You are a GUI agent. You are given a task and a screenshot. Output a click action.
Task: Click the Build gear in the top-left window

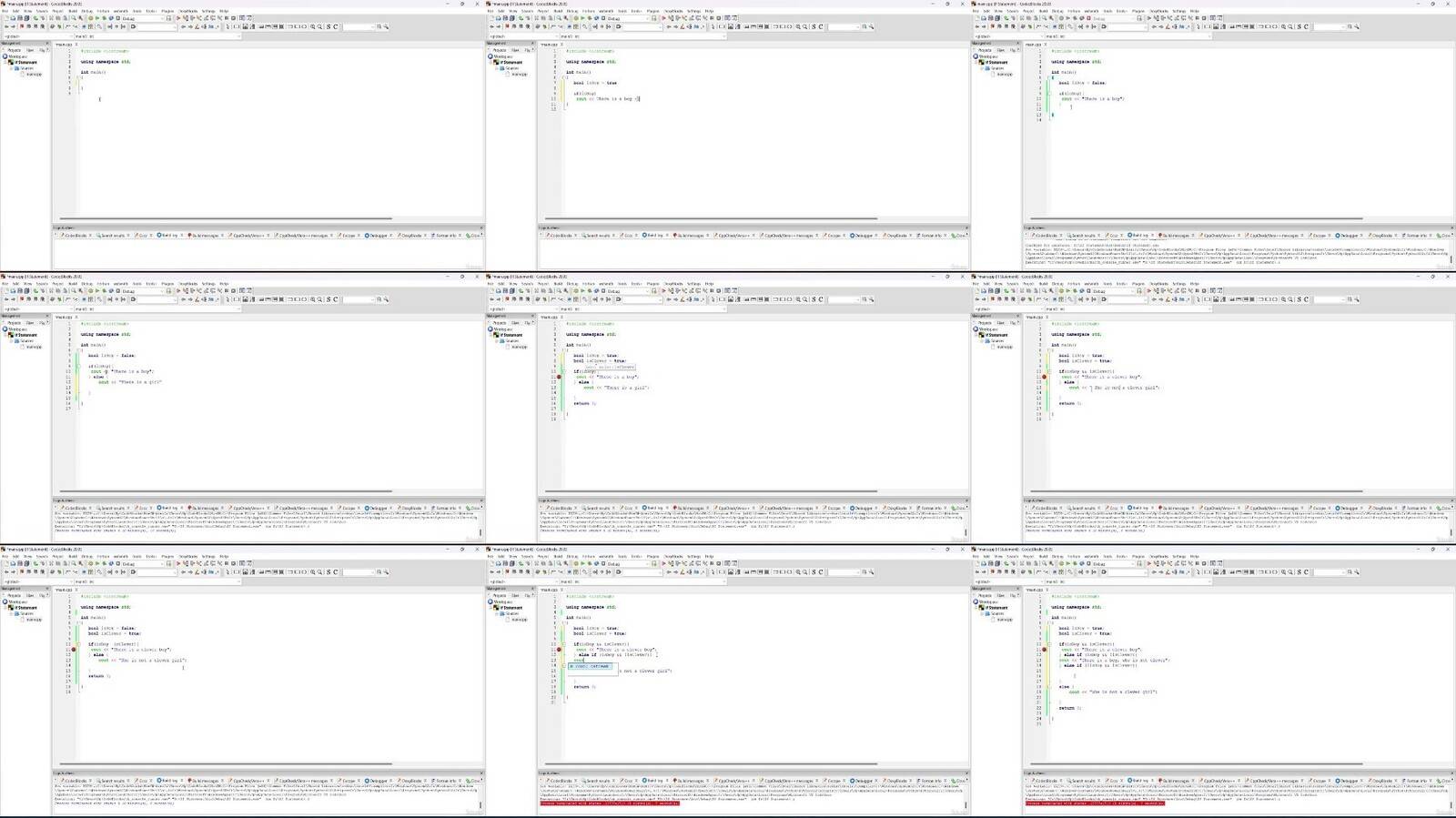pos(90,18)
